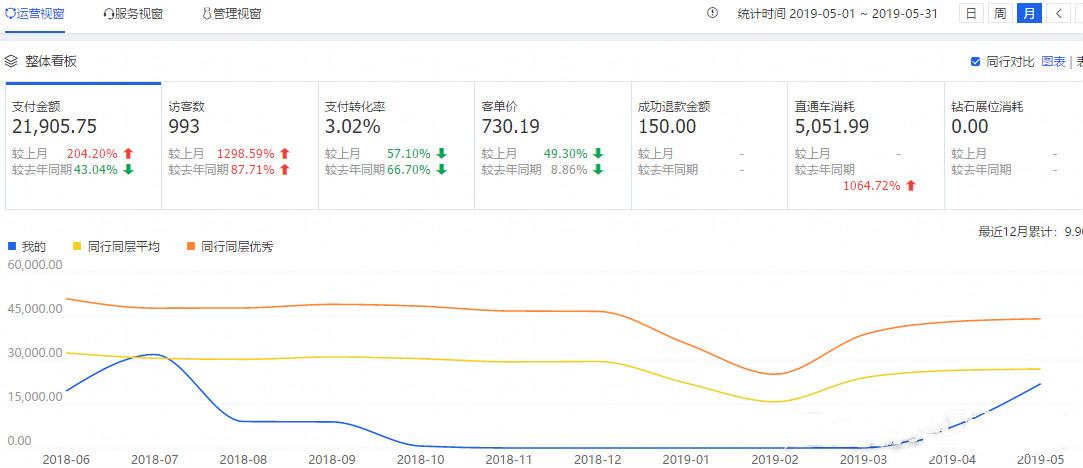Select the 月 time granularity button

pos(1029,13)
